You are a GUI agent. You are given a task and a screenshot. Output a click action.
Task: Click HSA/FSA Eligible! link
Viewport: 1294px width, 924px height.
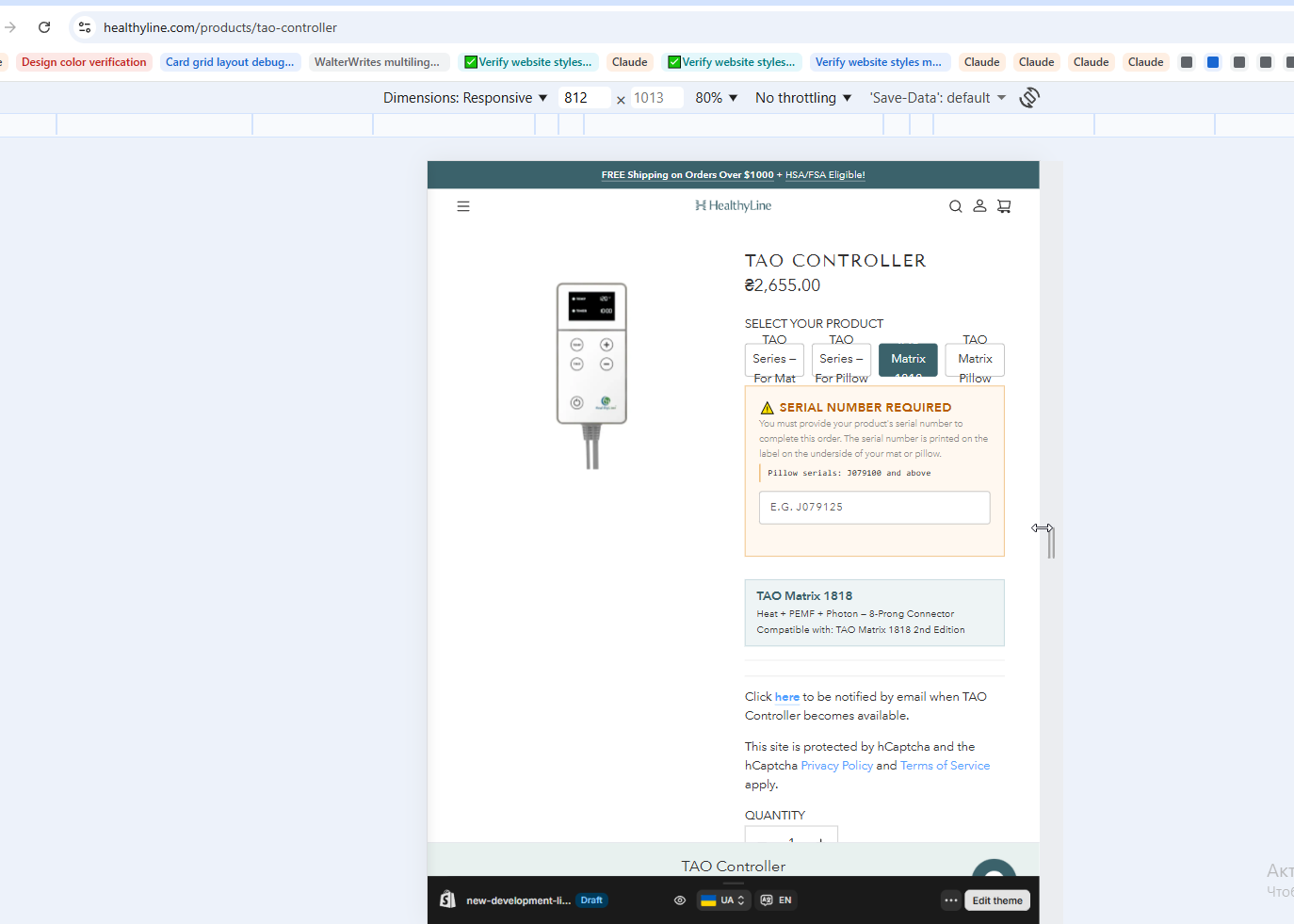825,175
